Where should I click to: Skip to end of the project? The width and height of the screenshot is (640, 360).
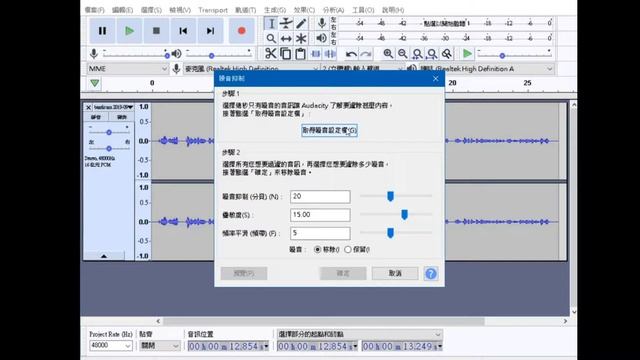click(x=210, y=31)
